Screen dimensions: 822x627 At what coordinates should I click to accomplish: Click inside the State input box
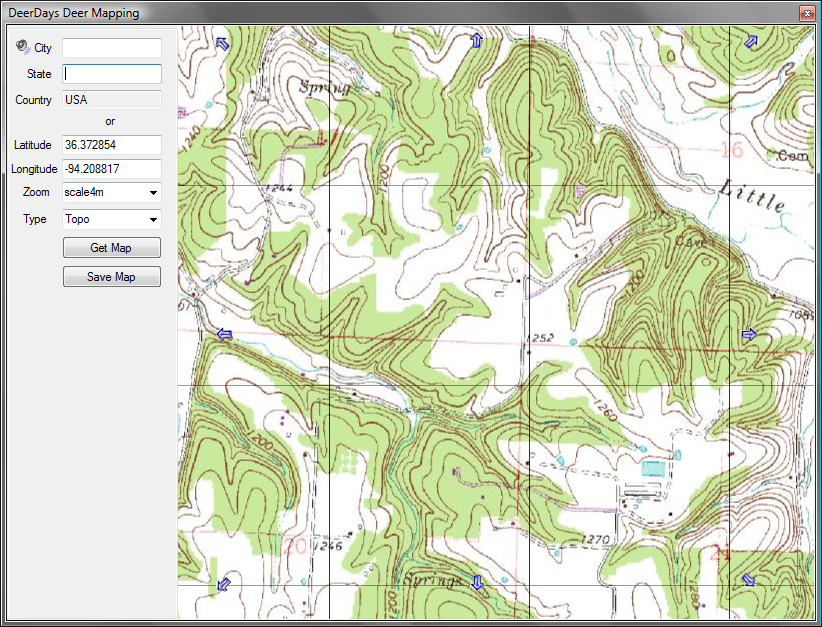click(x=111, y=74)
